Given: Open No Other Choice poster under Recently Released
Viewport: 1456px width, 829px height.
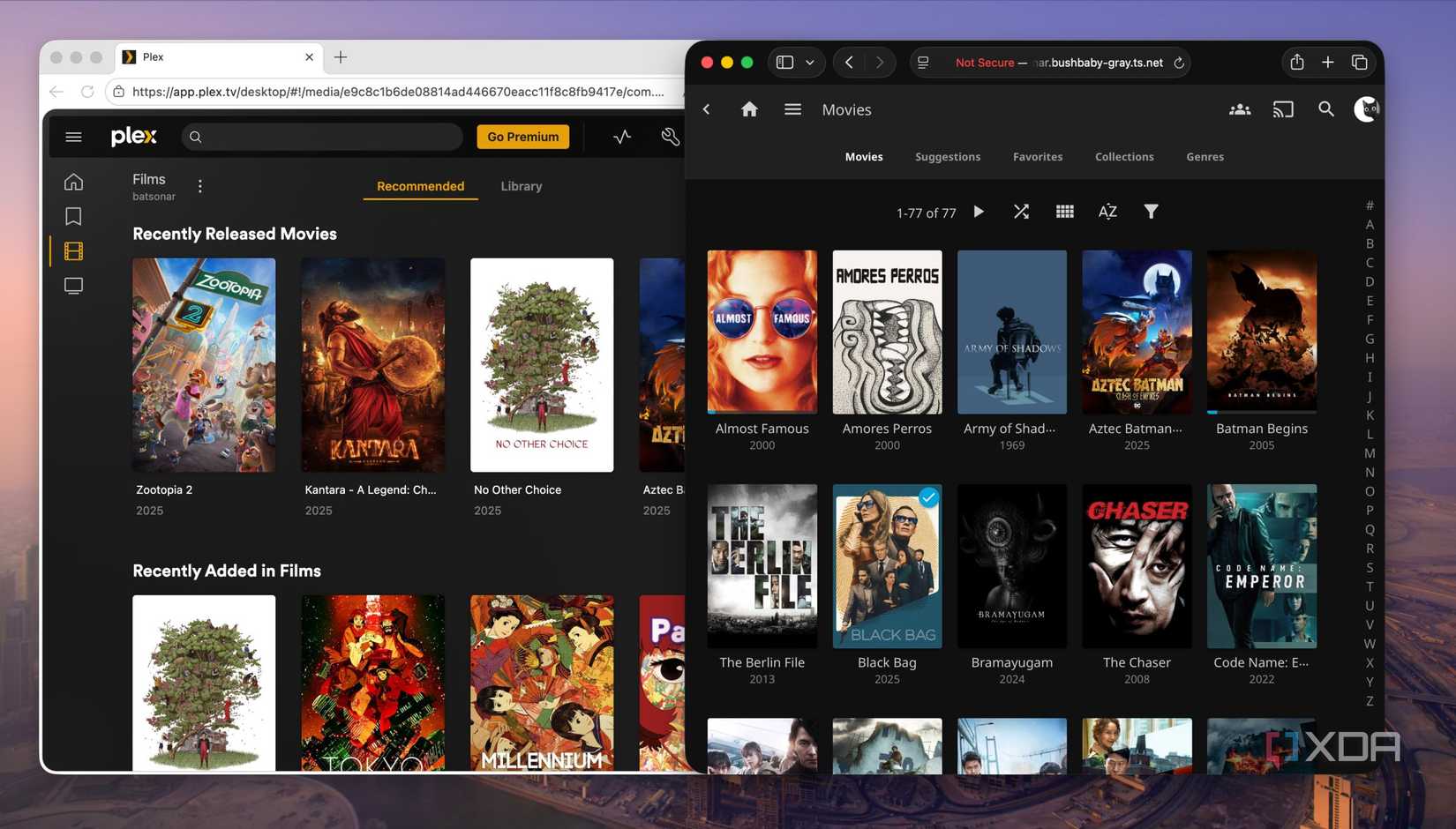Looking at the screenshot, I should click(542, 364).
